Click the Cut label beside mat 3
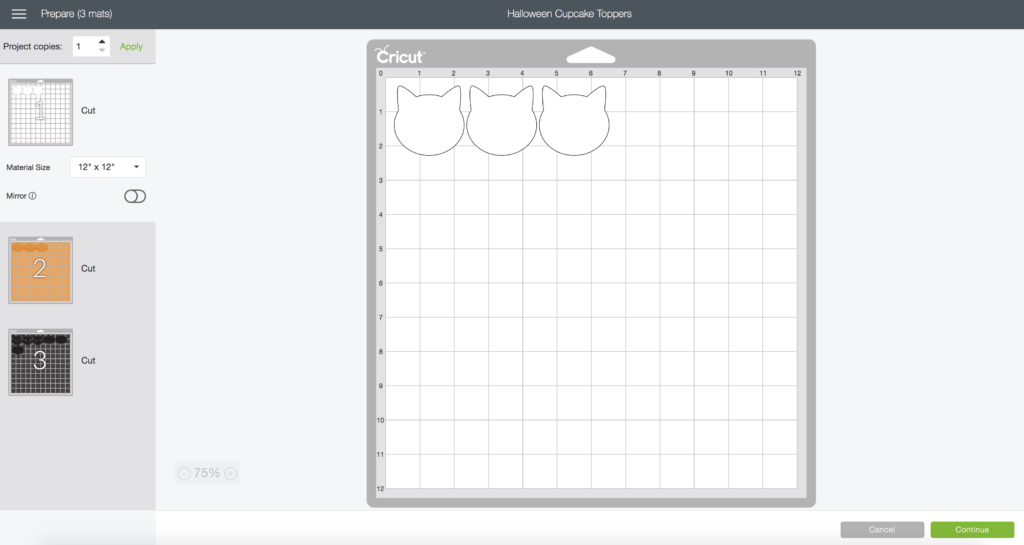Viewport: 1024px width, 545px height. [88, 360]
